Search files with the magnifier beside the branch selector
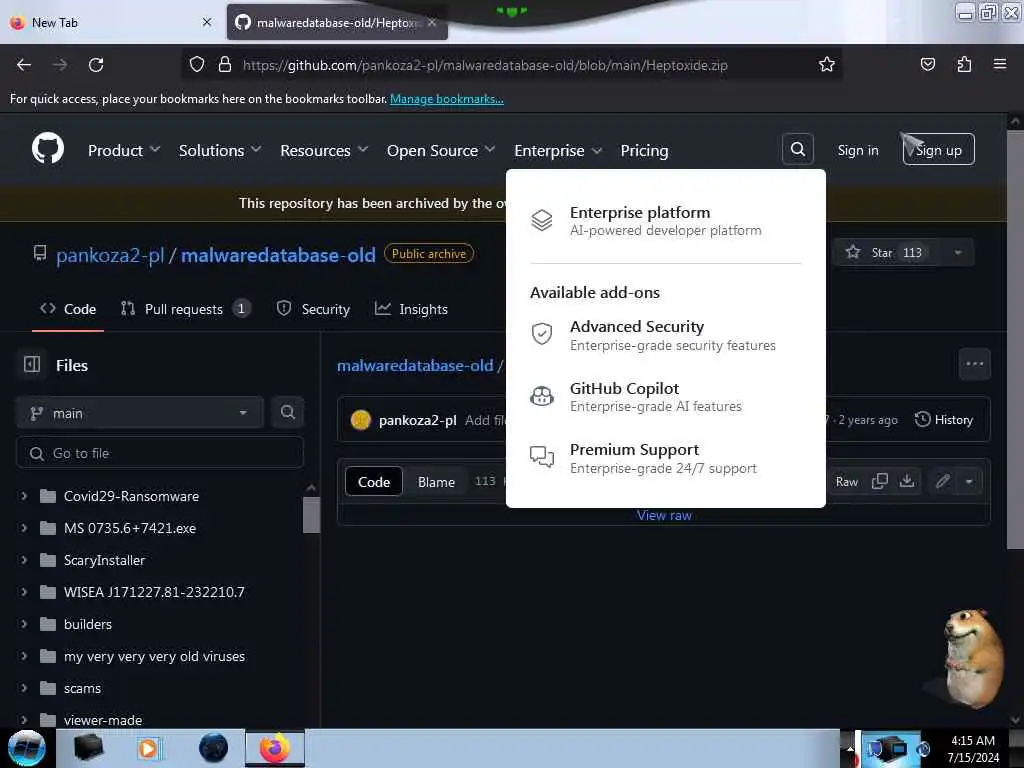 (288, 412)
